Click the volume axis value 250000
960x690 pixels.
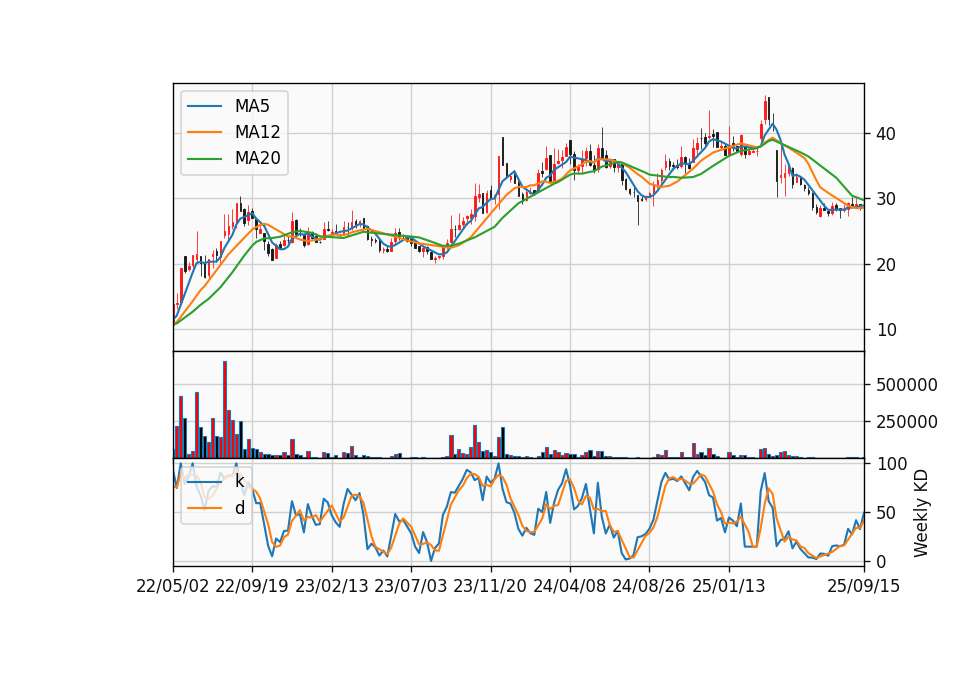(907, 422)
